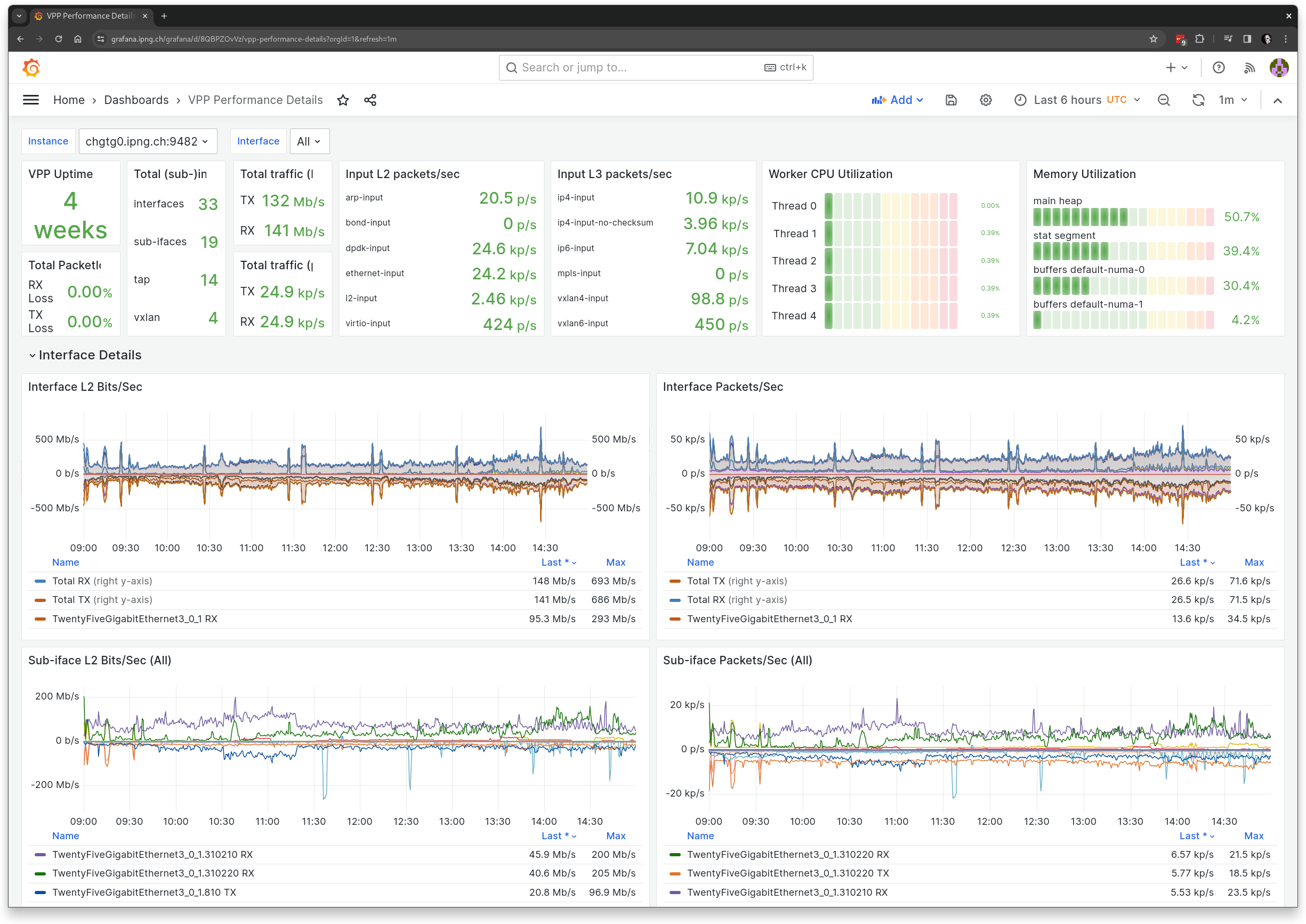
Task: Click the Grafana logo in the top left
Action: tap(31, 67)
